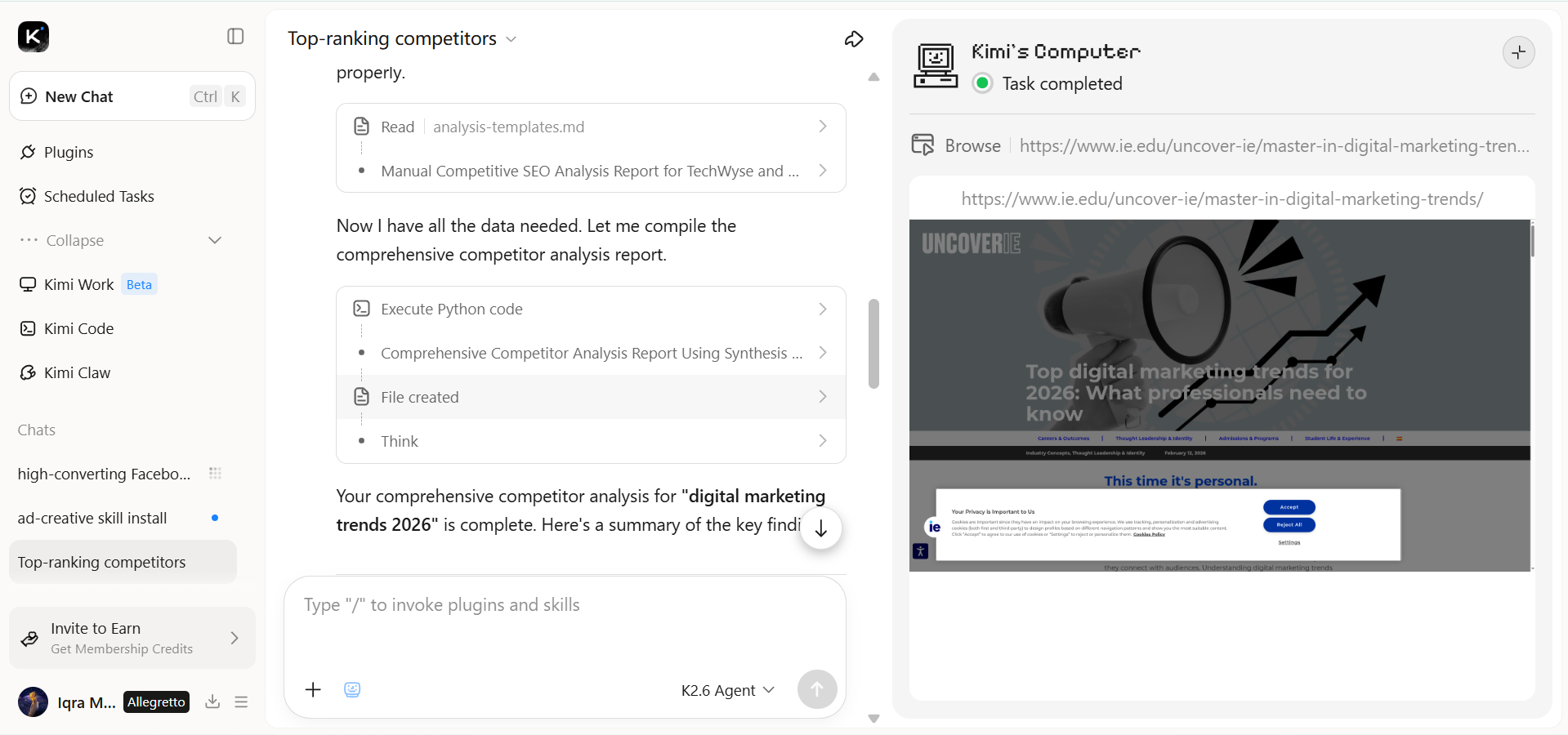The image size is (1568, 735).
Task: Toggle the sidebar panel icon
Action: coord(235,36)
